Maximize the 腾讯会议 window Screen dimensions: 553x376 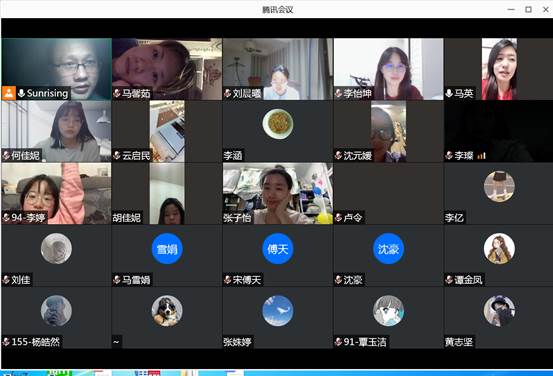pyautogui.click(x=528, y=10)
